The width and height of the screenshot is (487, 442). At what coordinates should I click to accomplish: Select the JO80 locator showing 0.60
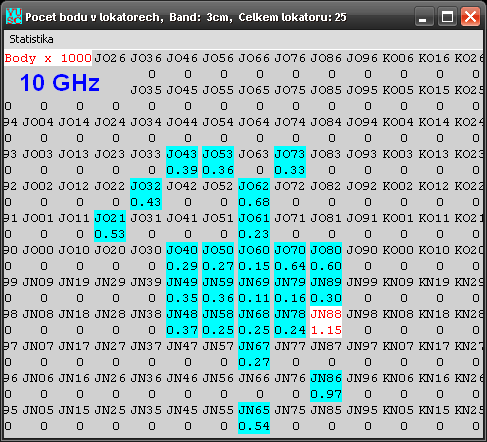click(326, 258)
